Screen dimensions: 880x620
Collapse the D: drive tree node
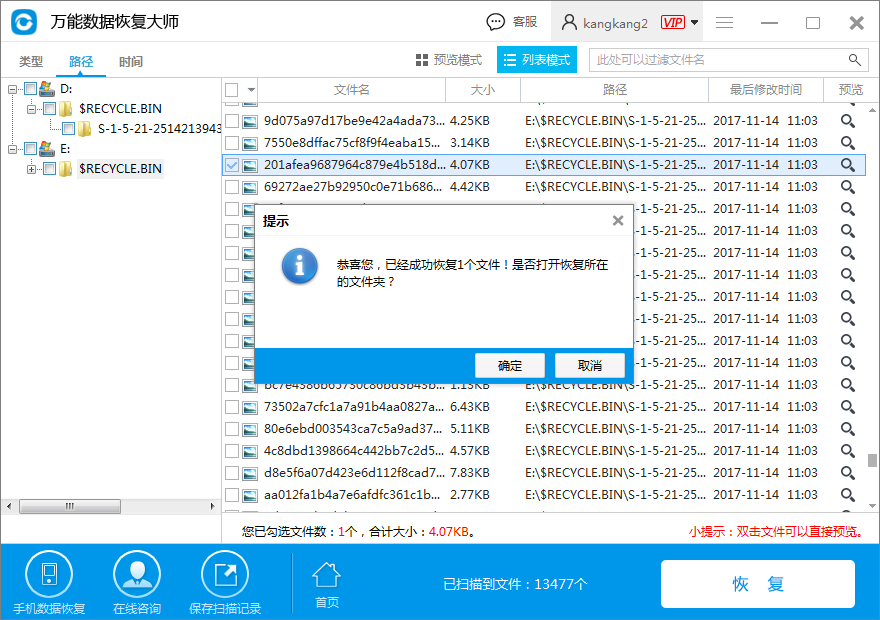click(x=12, y=89)
